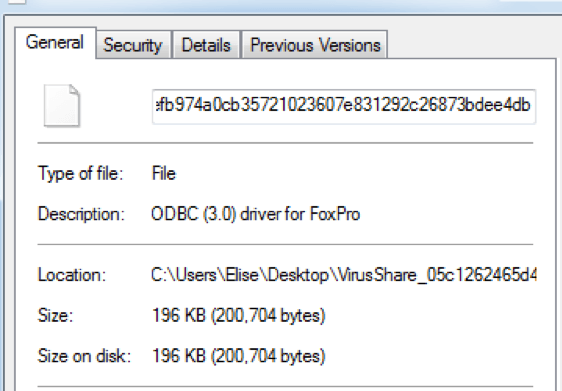Select the 'Description:' label
562x391 pixels.
tap(81, 214)
